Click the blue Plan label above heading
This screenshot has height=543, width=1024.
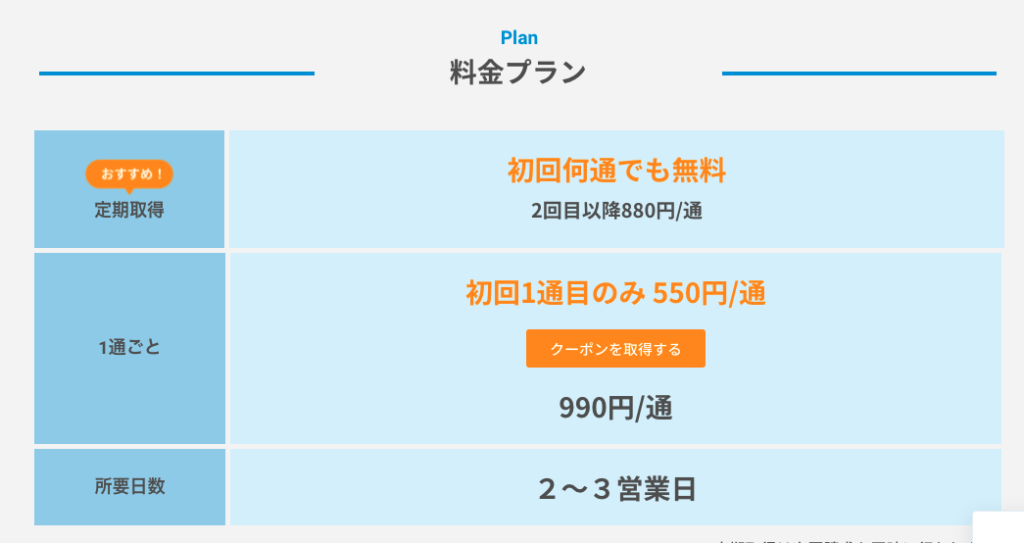[x=519, y=38]
